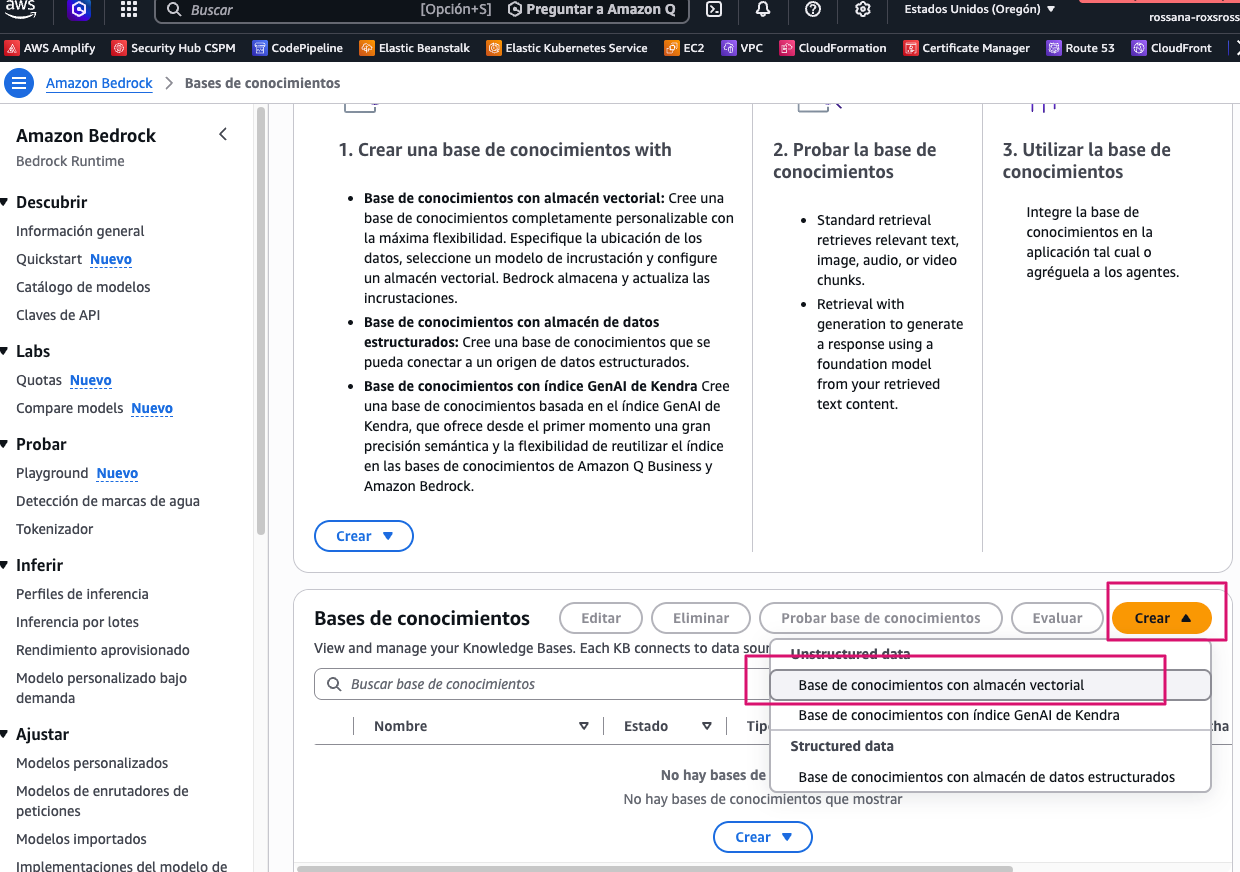Click the Eliminar button

point(701,618)
